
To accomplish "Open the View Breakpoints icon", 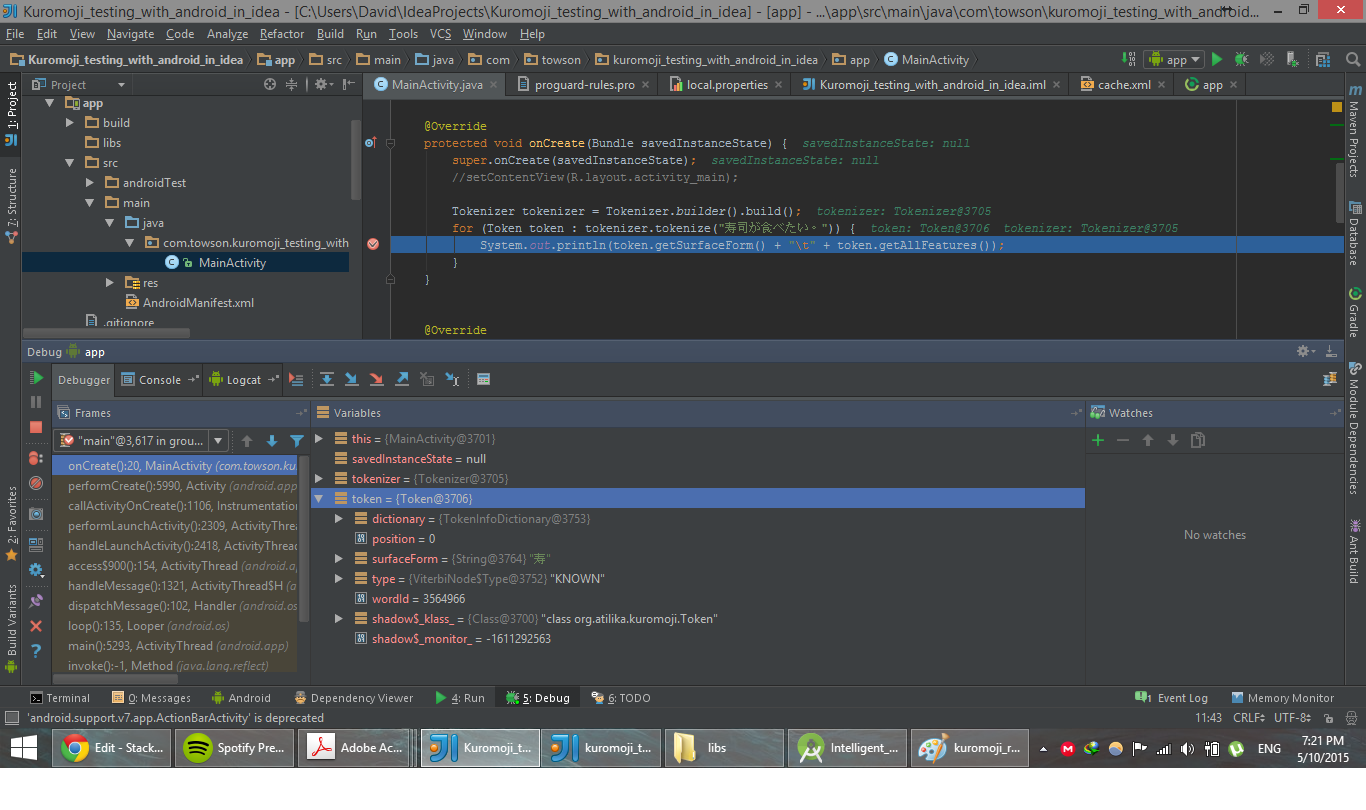I will [x=36, y=458].
